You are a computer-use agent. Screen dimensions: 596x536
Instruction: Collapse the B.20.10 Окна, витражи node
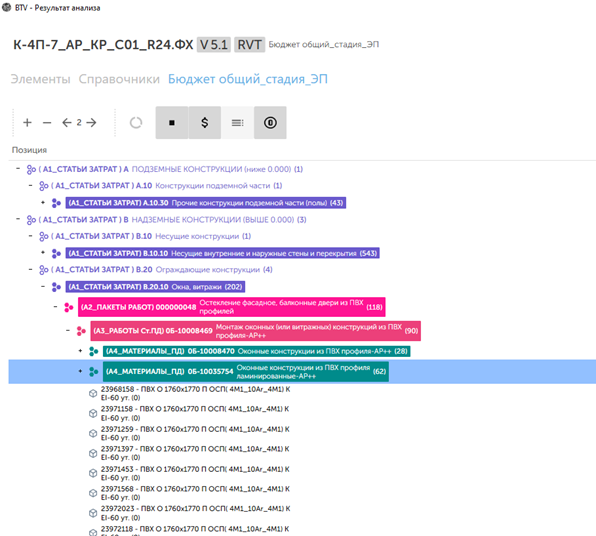(43, 286)
